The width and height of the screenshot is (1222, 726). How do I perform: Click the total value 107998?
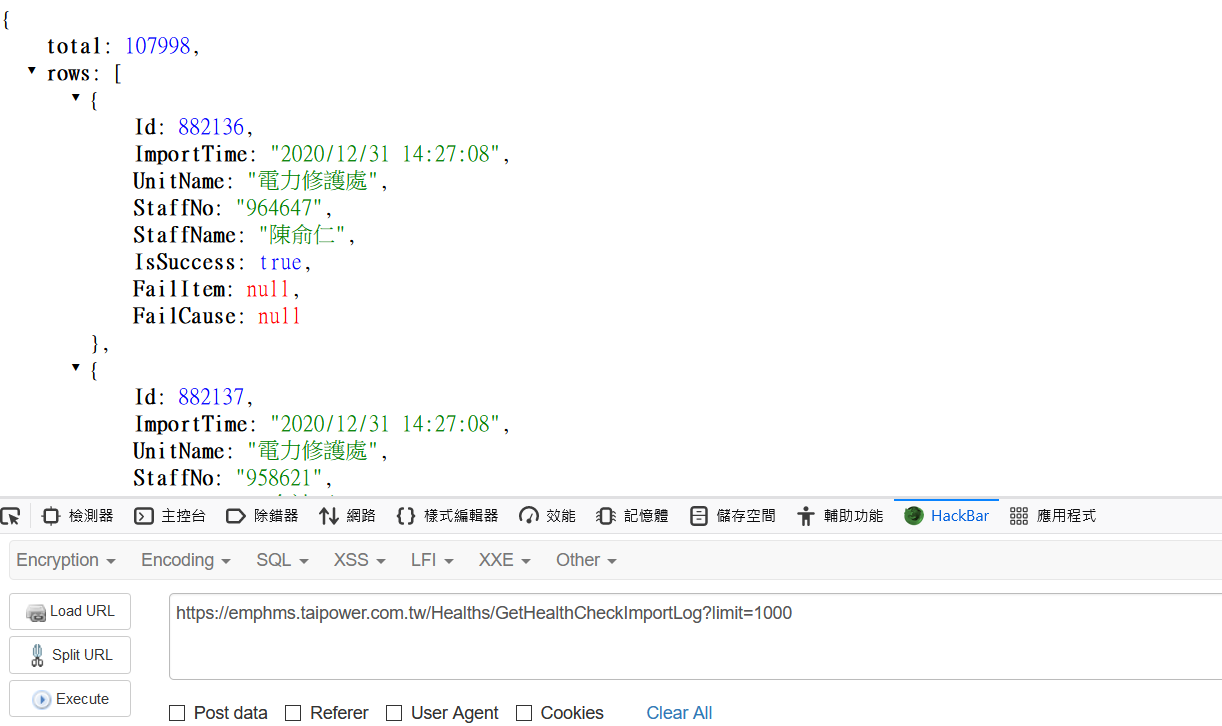[x=157, y=46]
